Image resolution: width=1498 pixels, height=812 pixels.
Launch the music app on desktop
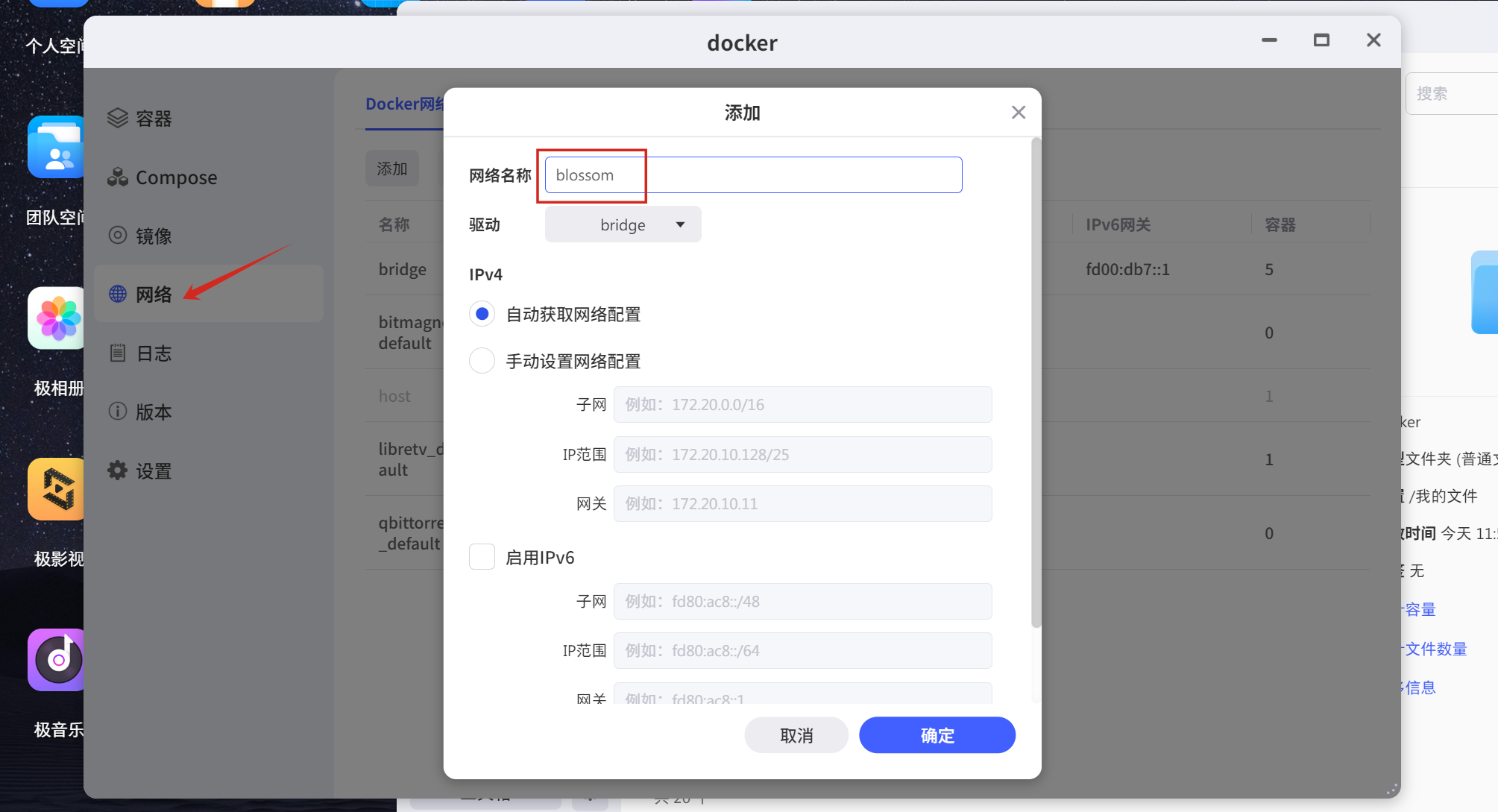[57, 660]
